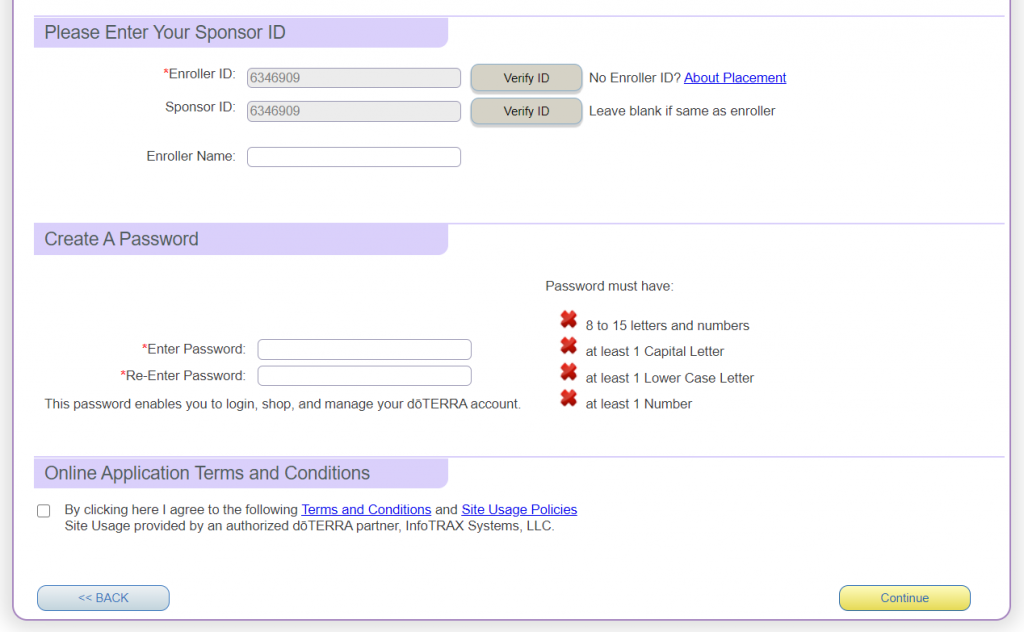This screenshot has height=632, width=1024.
Task: Go back with the << BACK button
Action: pyautogui.click(x=103, y=598)
